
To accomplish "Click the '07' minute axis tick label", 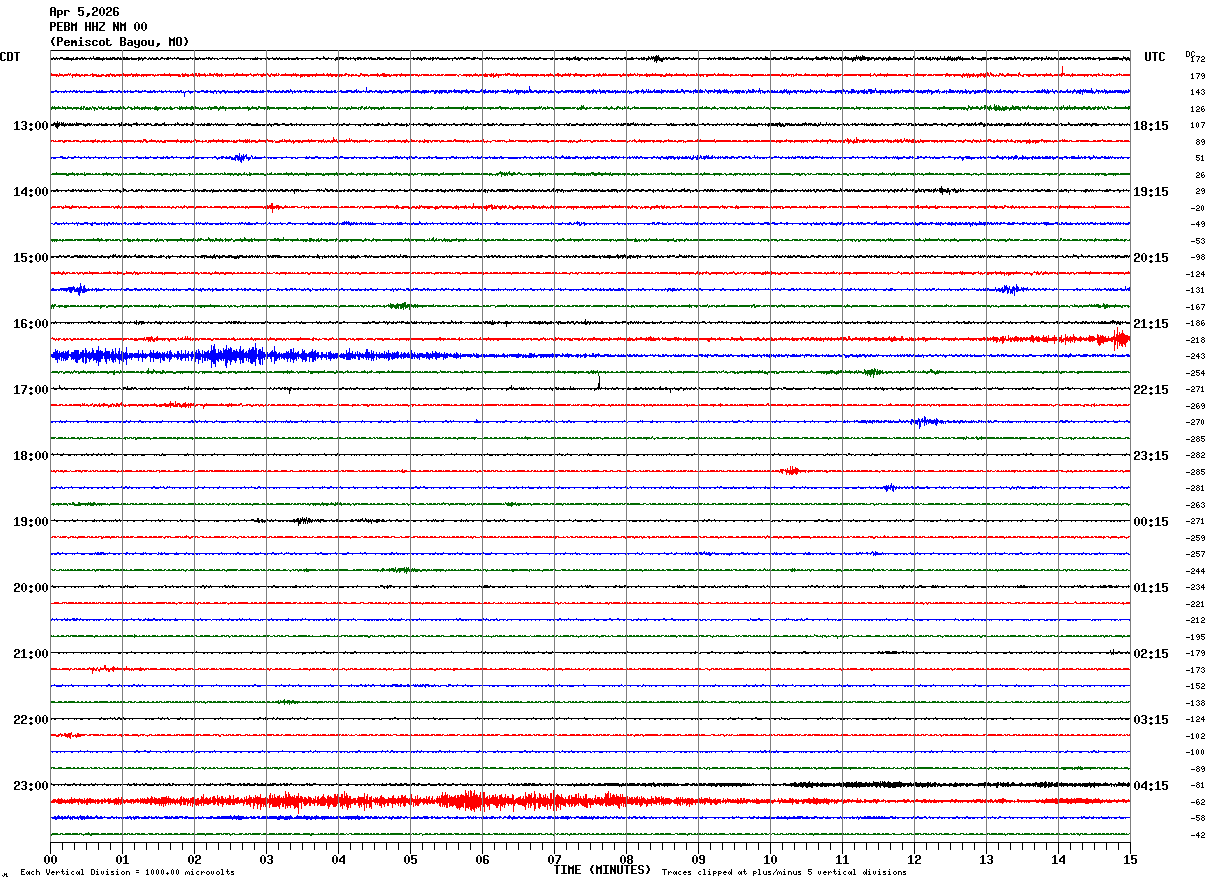I will [x=554, y=859].
